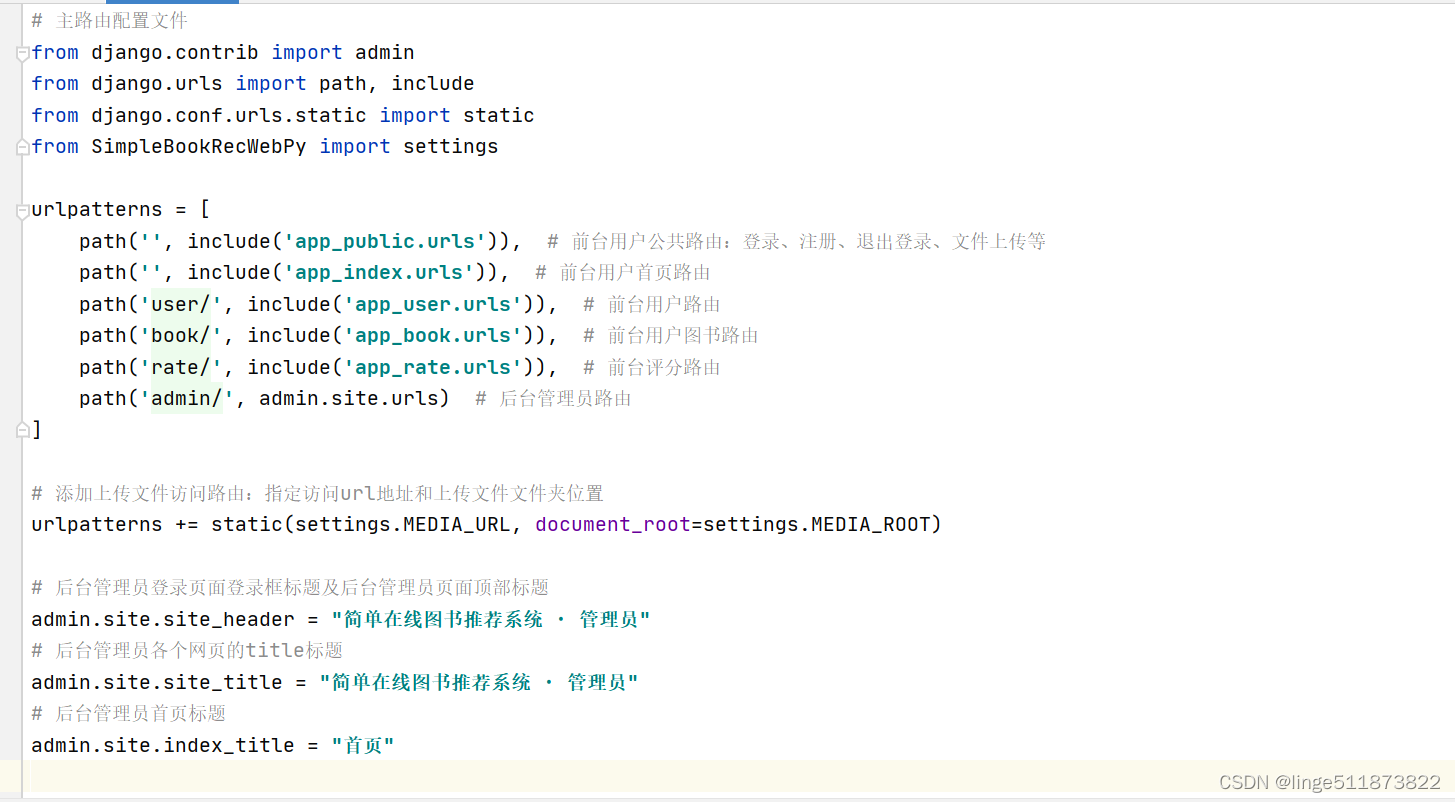Click 'settings.MEDIA_ROOT' value
The image size is (1455, 802).
(817, 524)
